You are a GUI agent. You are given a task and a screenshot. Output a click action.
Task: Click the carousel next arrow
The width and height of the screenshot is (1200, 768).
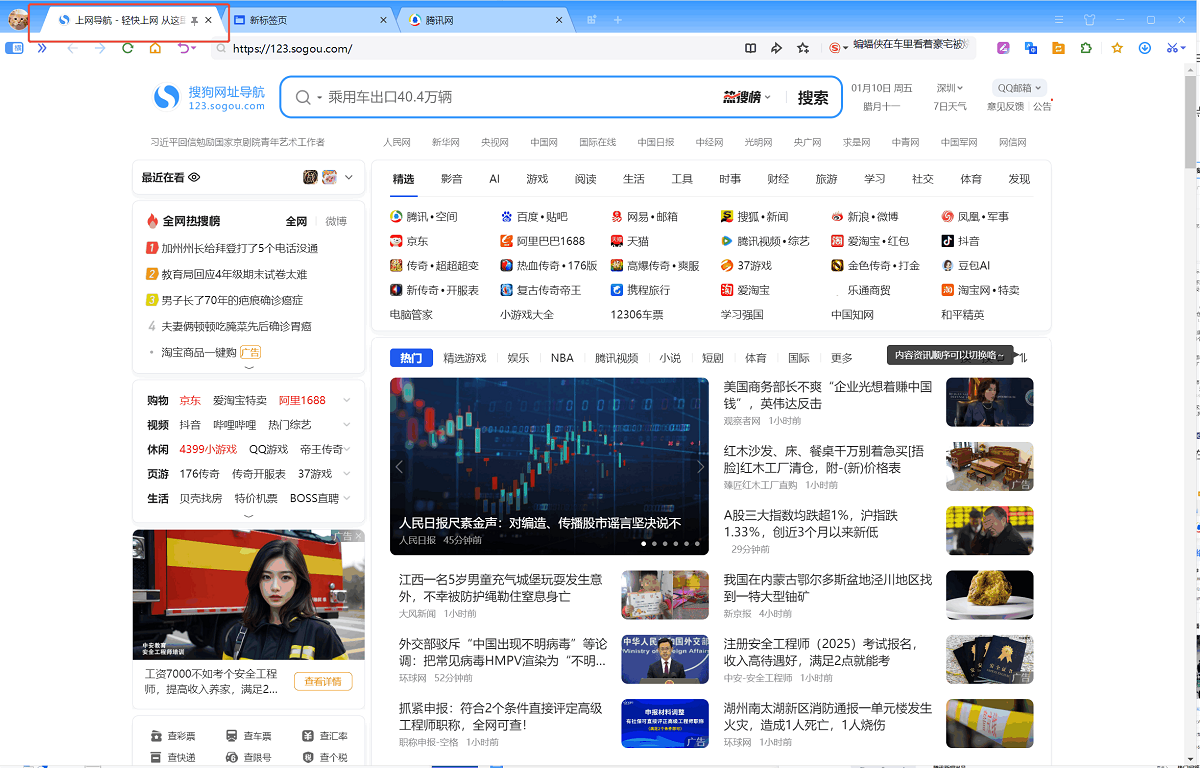(701, 466)
